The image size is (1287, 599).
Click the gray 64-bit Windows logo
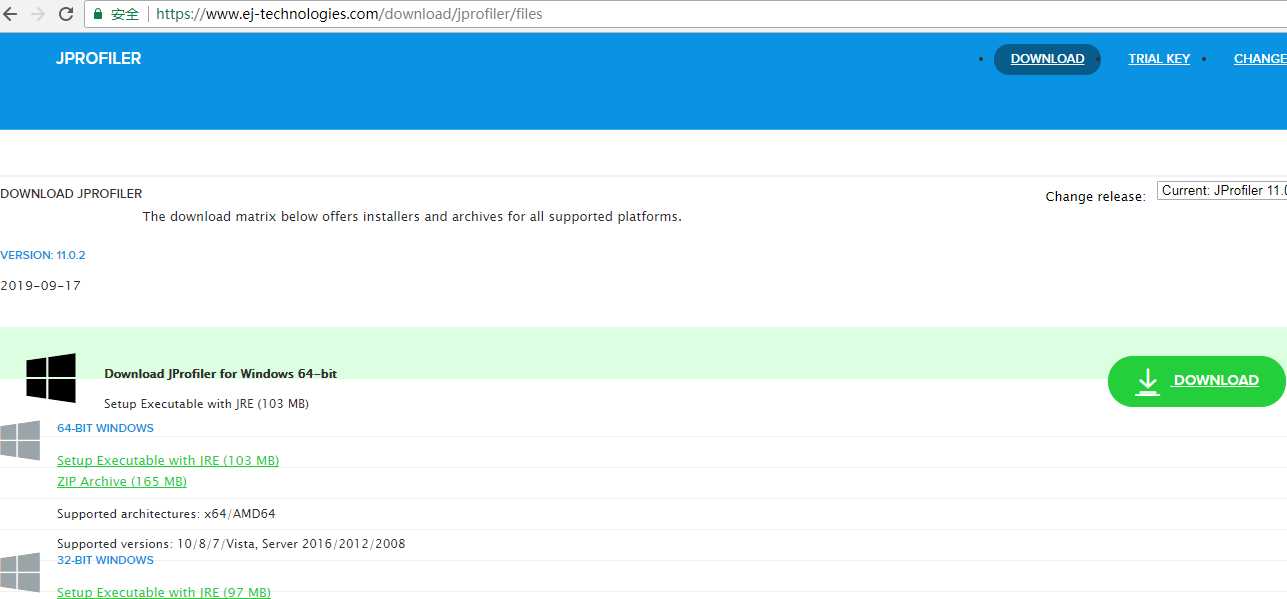tap(20, 440)
